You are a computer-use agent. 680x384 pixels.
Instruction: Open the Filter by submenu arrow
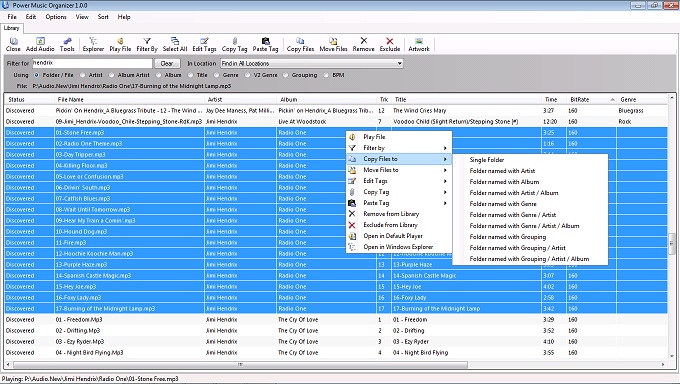point(445,148)
